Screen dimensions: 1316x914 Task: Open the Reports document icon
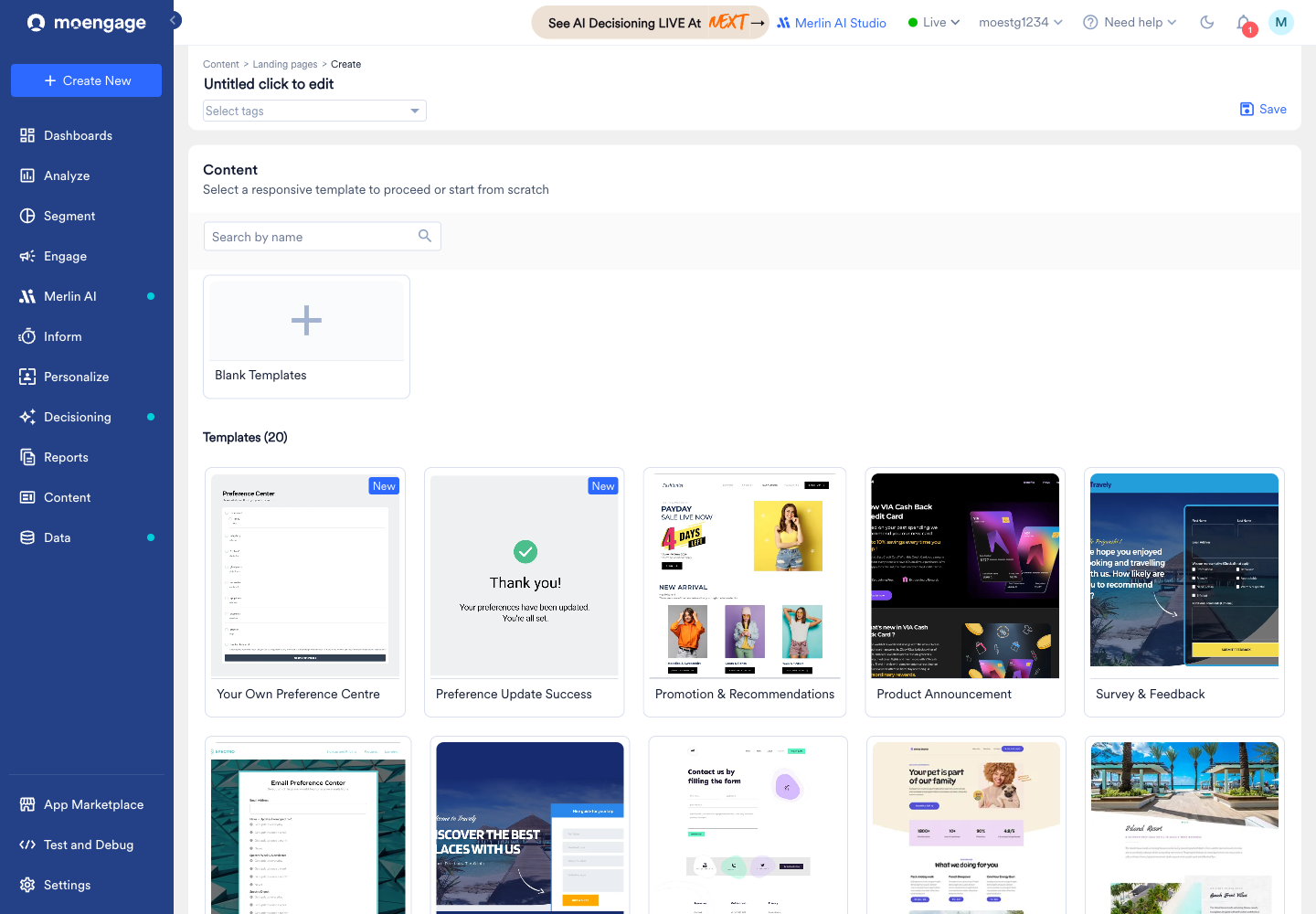point(27,457)
